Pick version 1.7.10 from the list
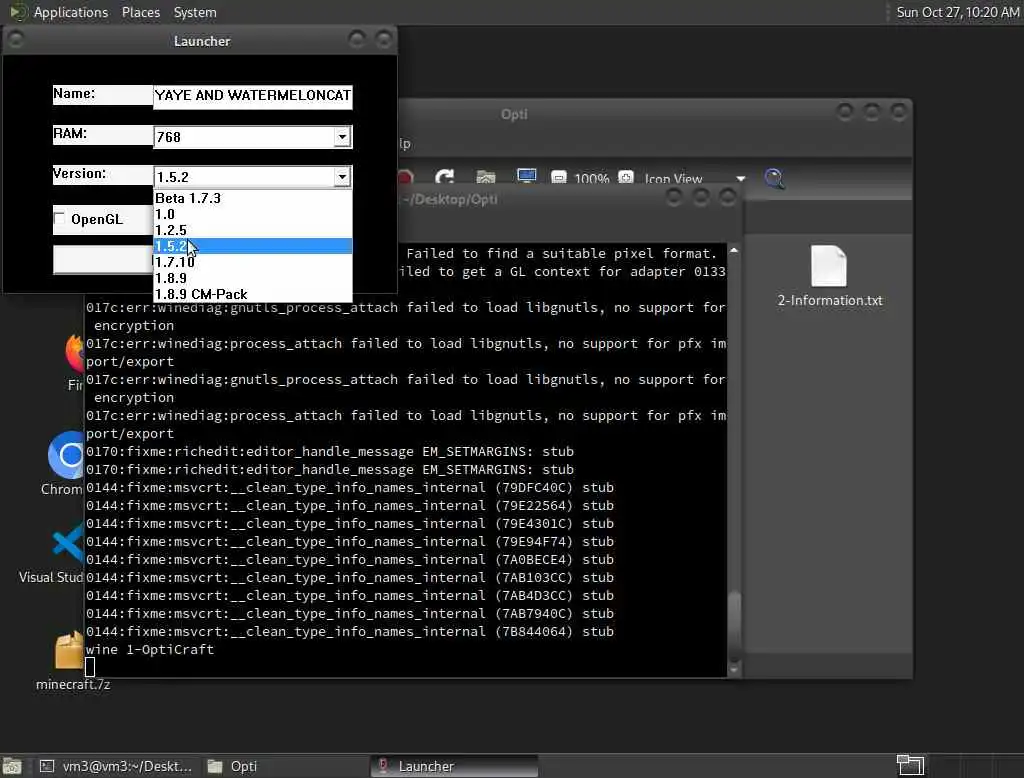1024x778 pixels. (253, 262)
